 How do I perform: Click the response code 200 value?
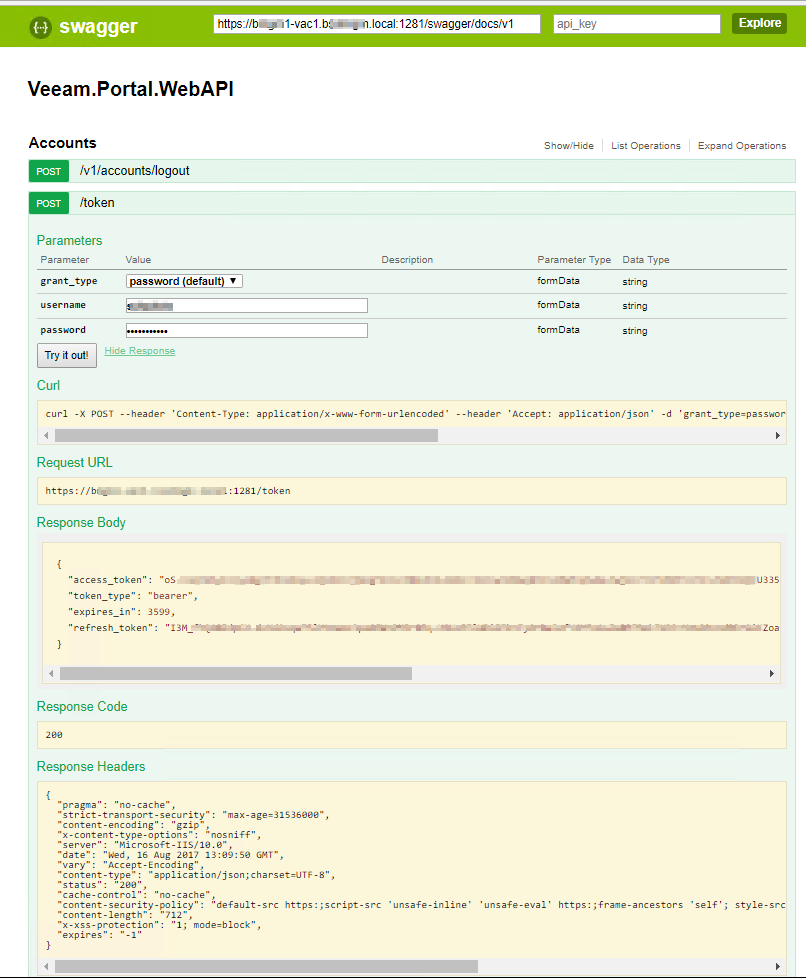click(54, 735)
